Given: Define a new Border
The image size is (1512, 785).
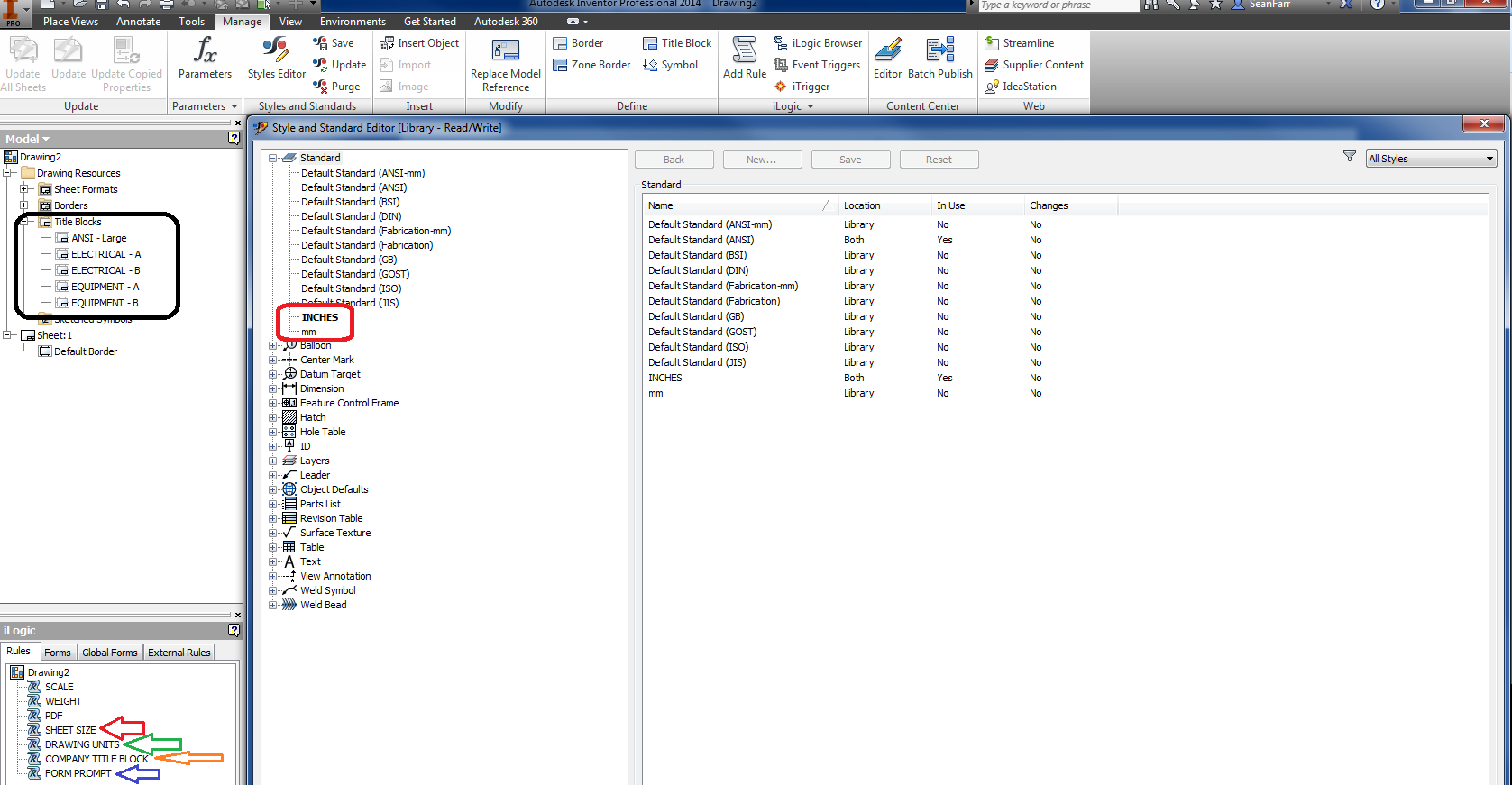Looking at the screenshot, I should point(578,43).
